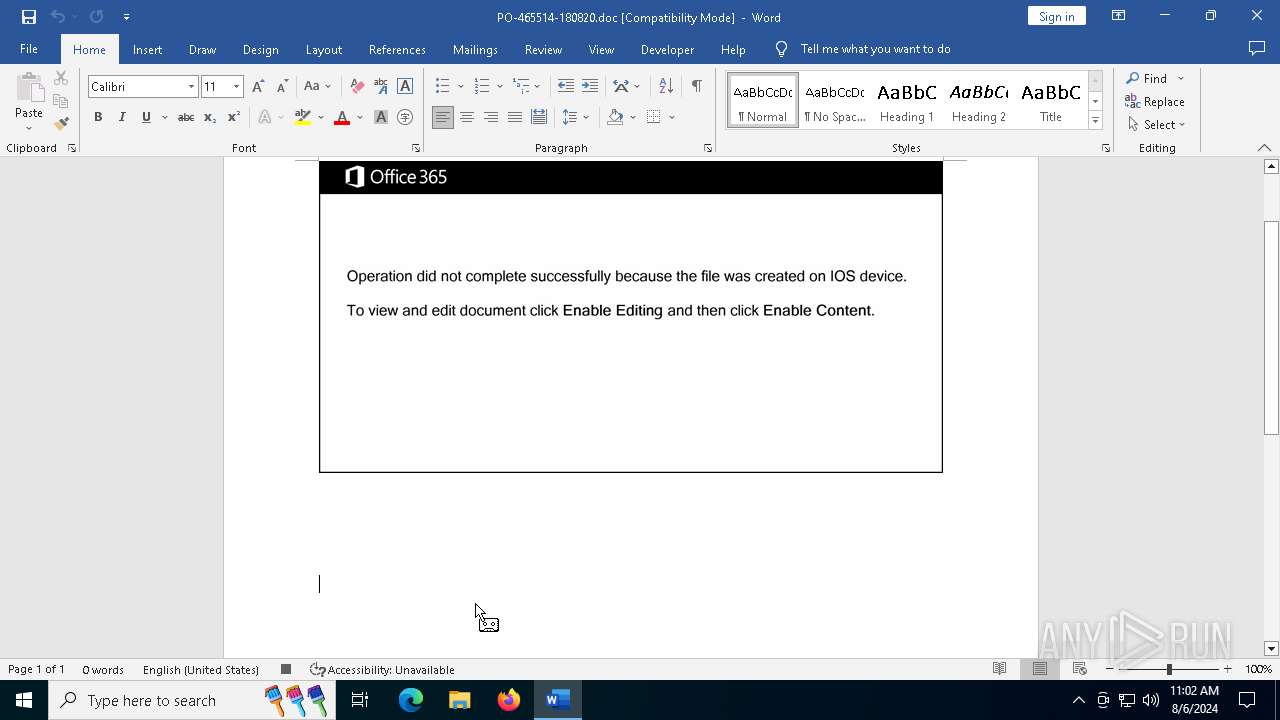Open the Comments icon at ribbon right
Screen dimensions: 1280x720
coord(1257,49)
